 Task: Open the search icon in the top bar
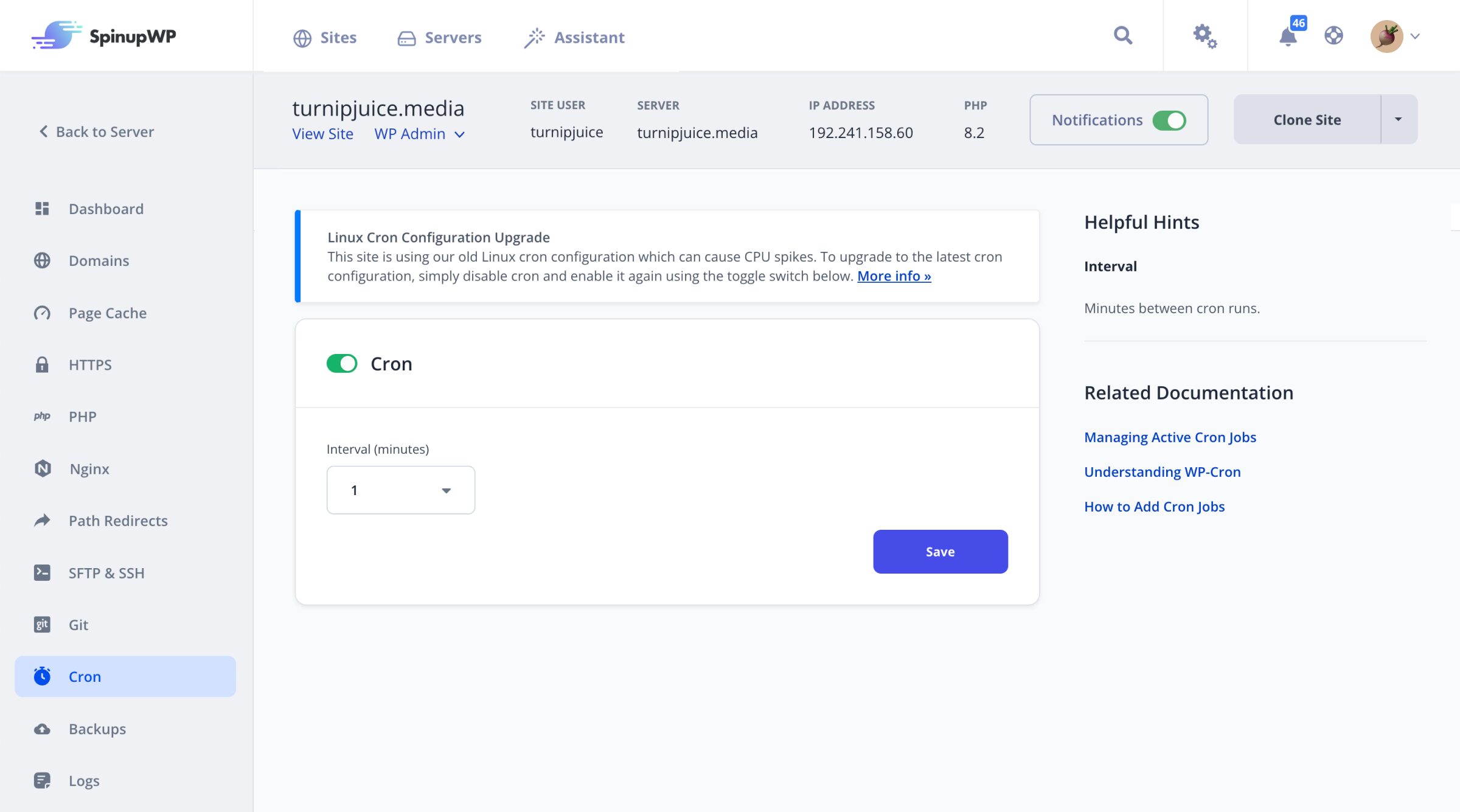(1122, 35)
